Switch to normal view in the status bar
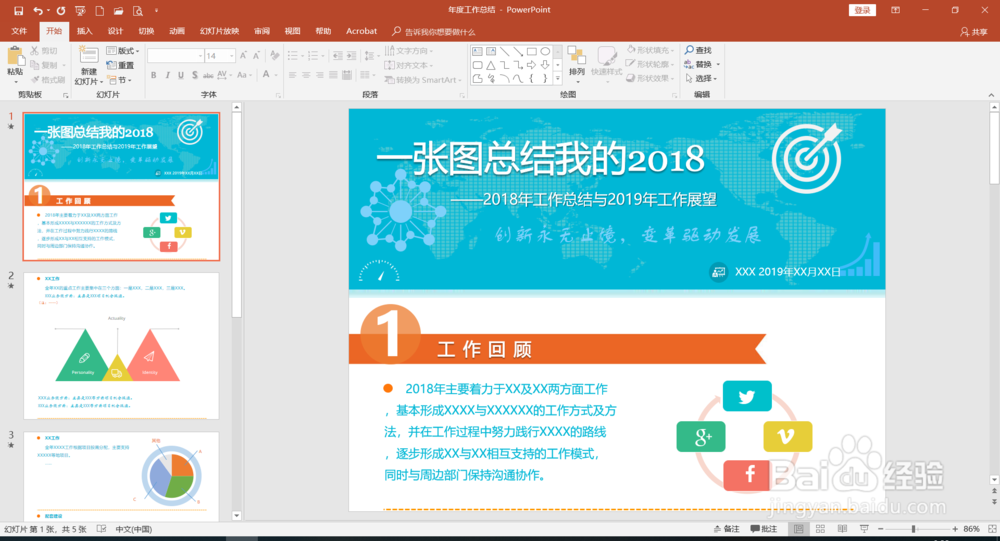 coord(798,529)
